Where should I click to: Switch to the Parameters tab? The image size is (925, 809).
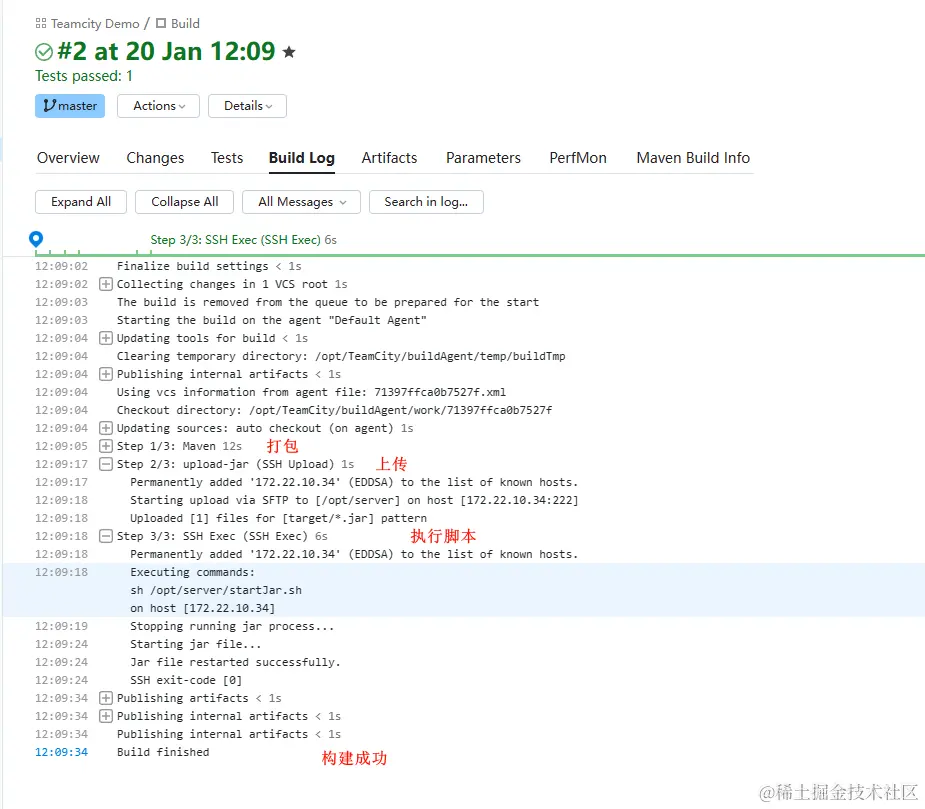483,158
